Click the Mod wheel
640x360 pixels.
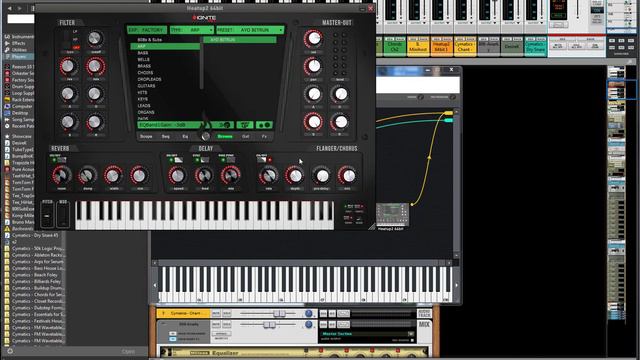(63, 215)
